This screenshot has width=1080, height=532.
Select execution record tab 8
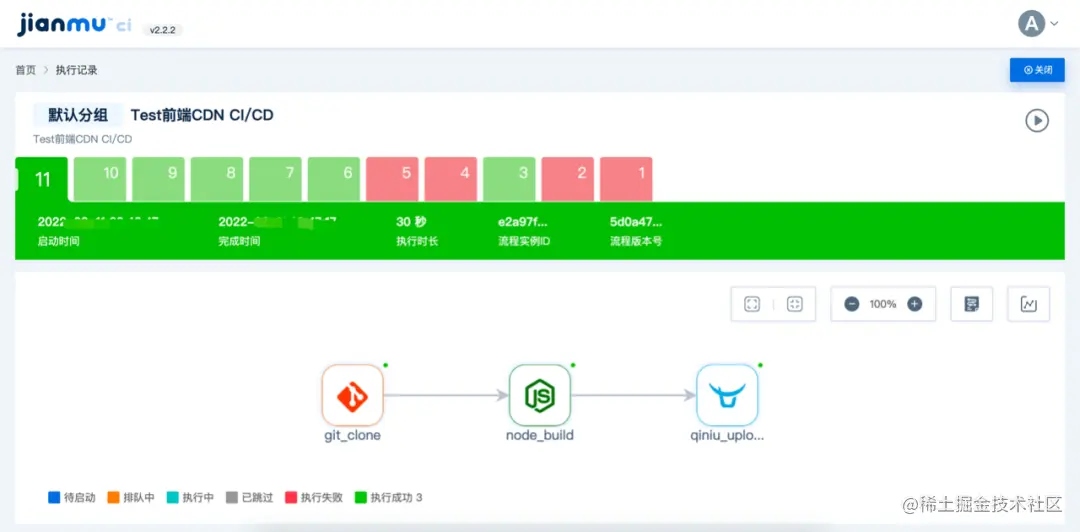[217, 179]
